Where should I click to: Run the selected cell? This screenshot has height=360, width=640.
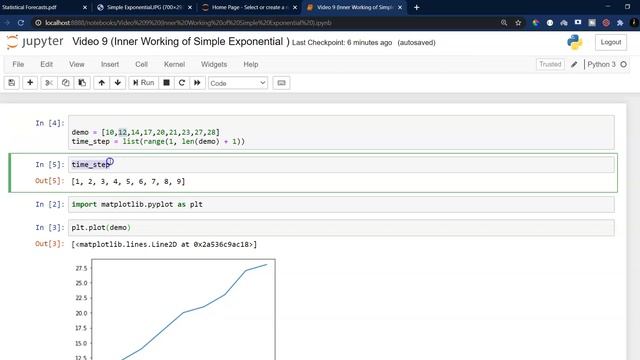143,83
